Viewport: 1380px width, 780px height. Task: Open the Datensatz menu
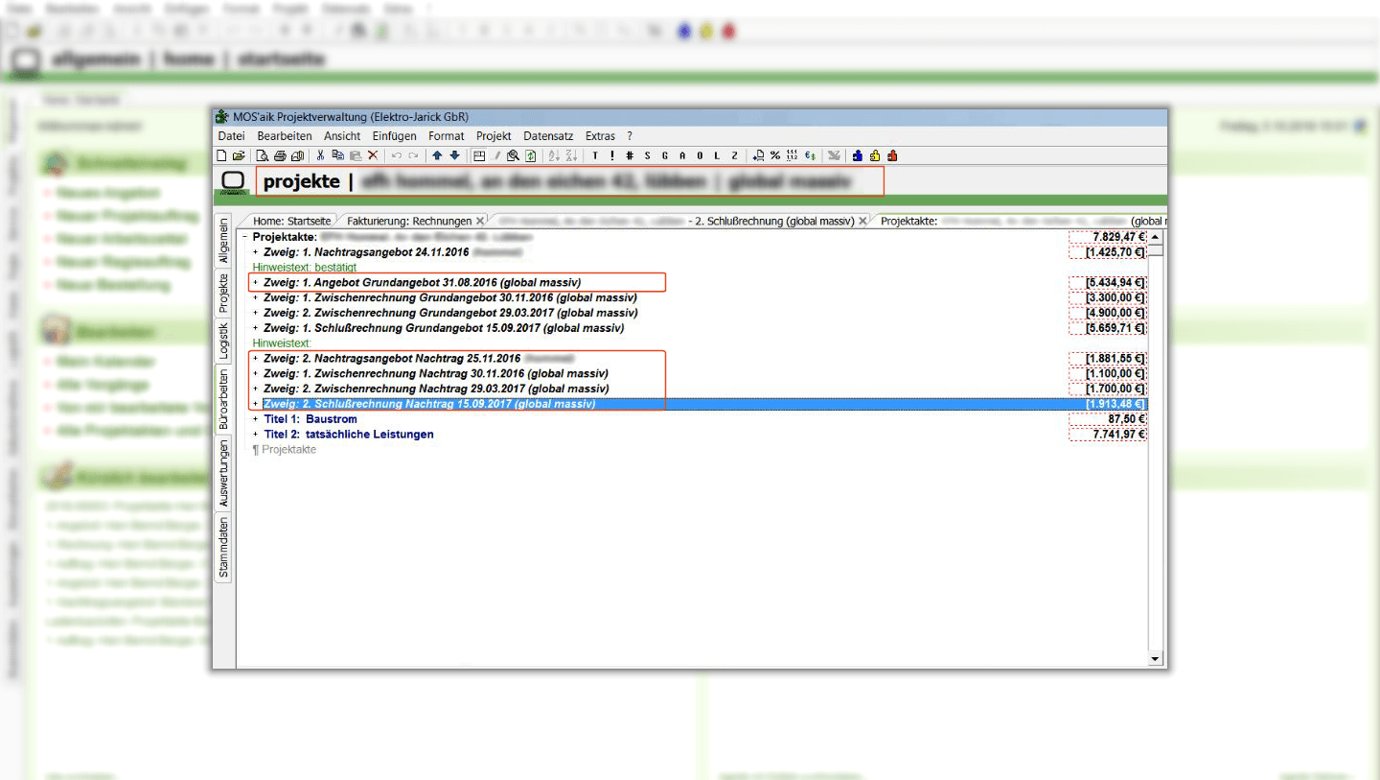pos(548,136)
